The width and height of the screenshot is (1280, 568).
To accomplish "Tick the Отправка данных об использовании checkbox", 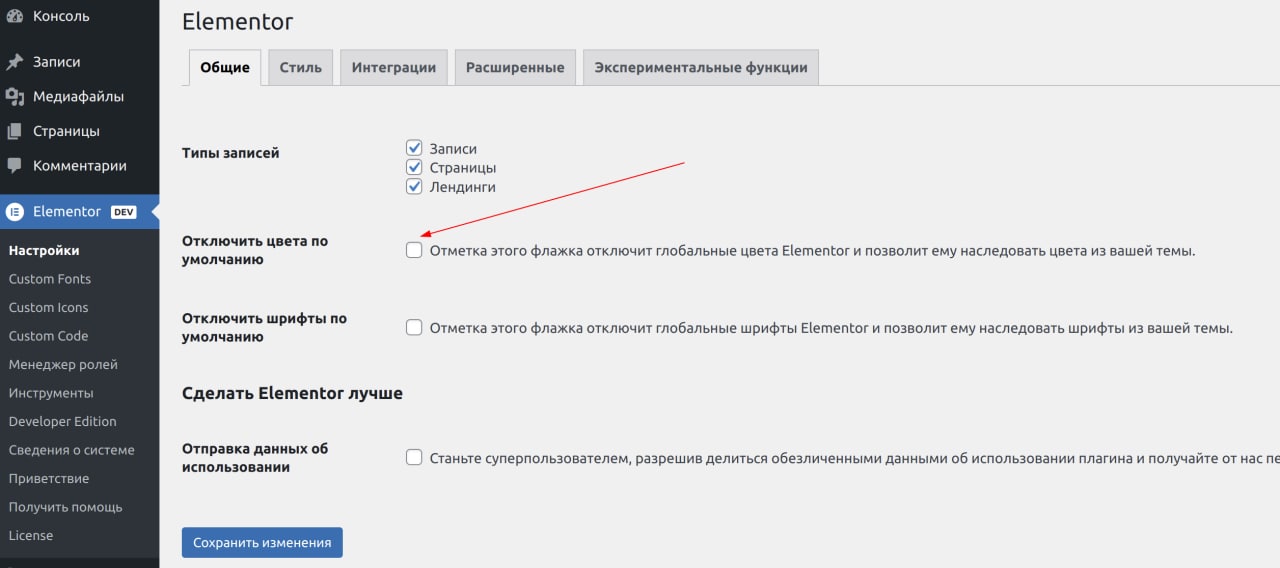I will (x=414, y=457).
